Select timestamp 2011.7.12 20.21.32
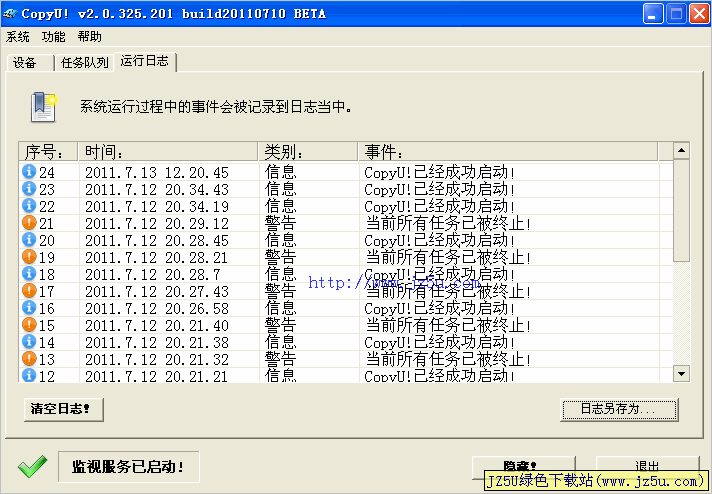Viewport: 712px width, 494px height. (157, 360)
